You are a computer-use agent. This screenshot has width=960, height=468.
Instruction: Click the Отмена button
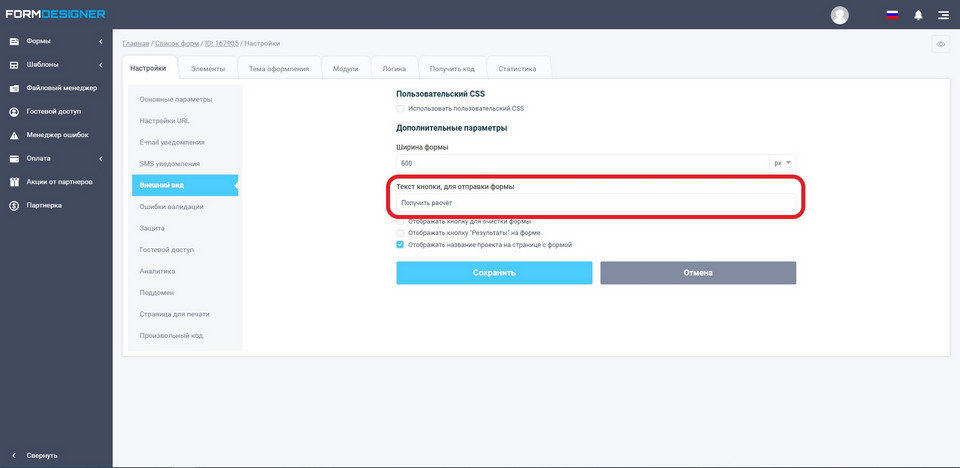point(698,273)
